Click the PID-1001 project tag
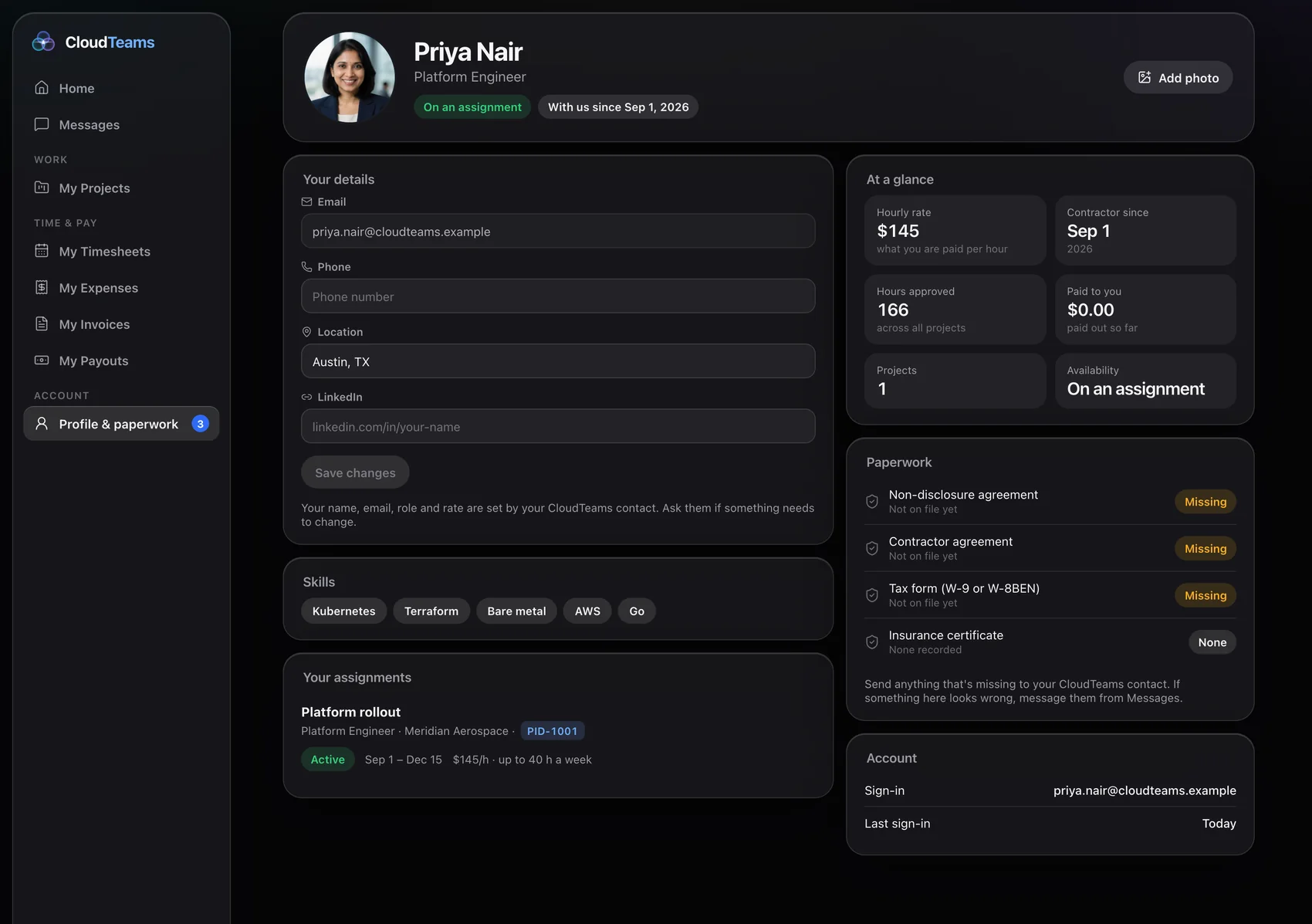Image resolution: width=1312 pixels, height=924 pixels. (x=552, y=731)
